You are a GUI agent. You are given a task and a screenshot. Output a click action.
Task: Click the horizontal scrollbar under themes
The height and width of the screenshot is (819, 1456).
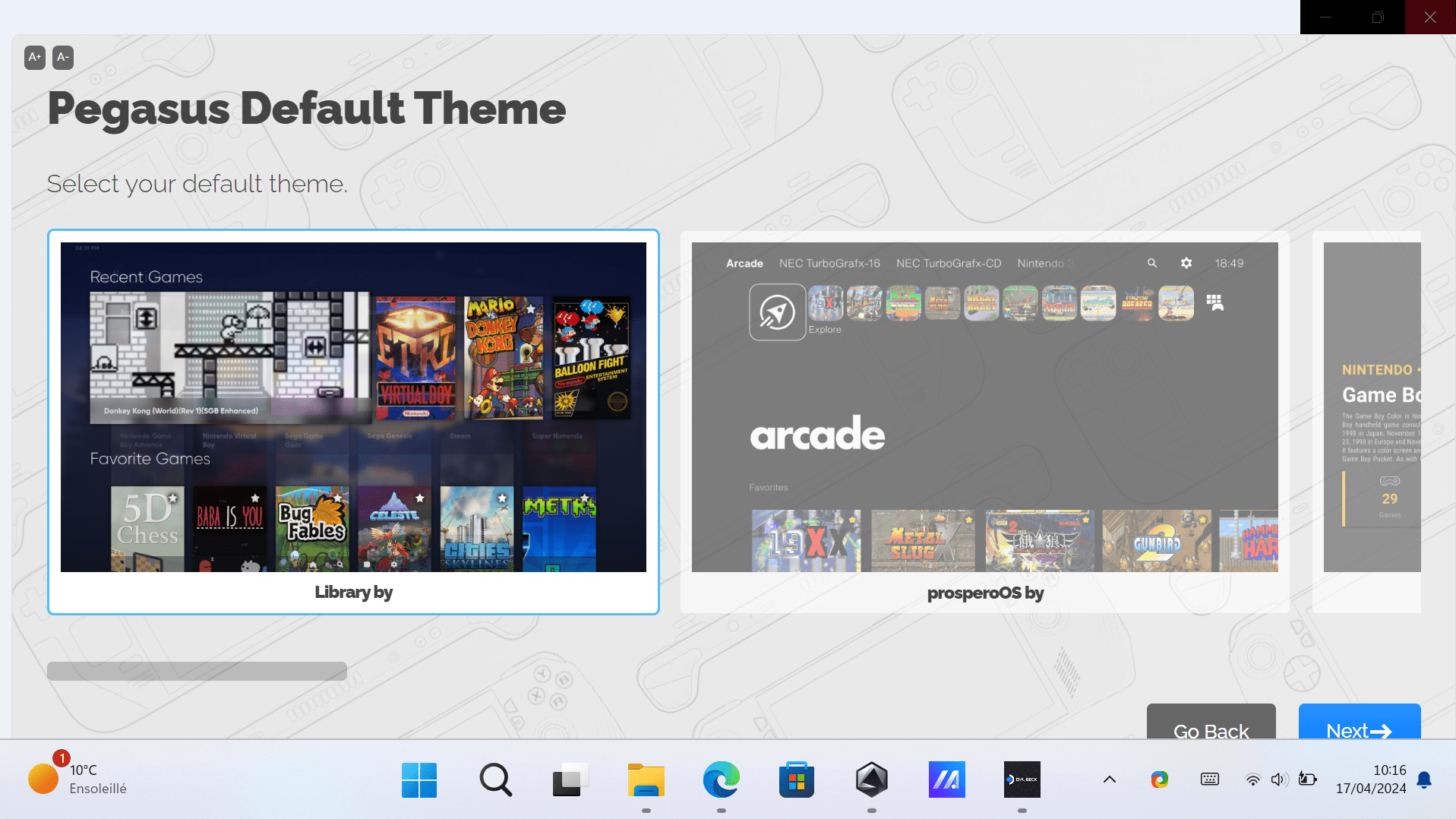coord(197,671)
